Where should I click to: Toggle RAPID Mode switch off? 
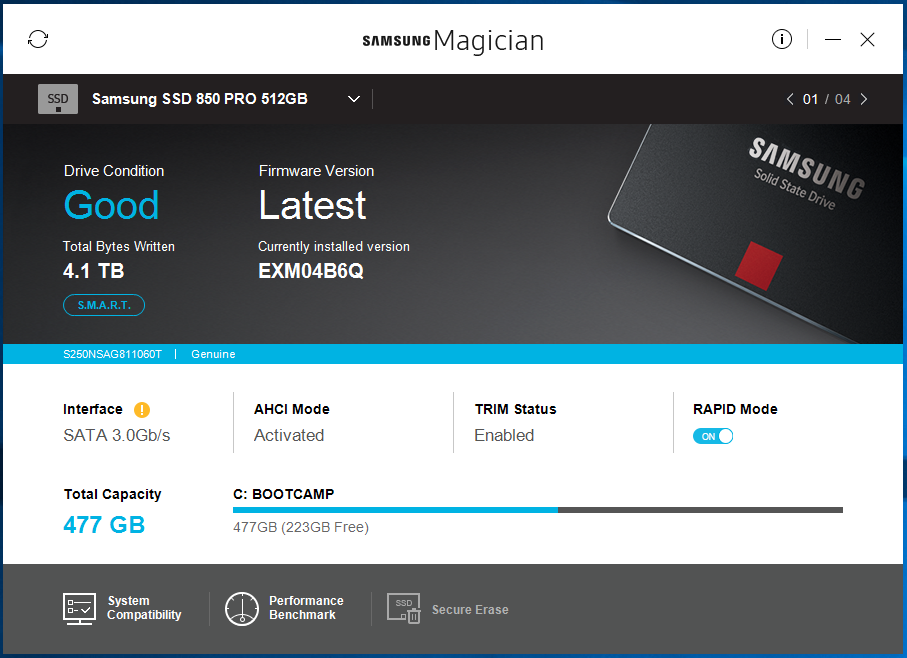coord(713,436)
